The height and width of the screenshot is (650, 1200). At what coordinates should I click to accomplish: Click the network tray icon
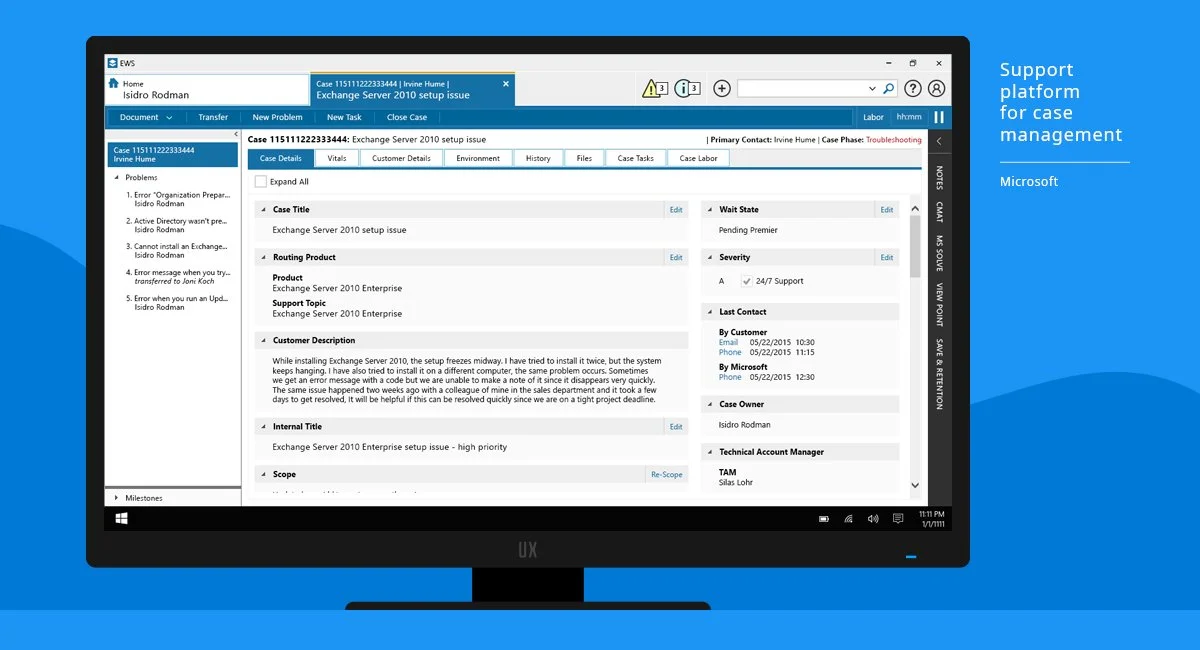click(x=849, y=519)
